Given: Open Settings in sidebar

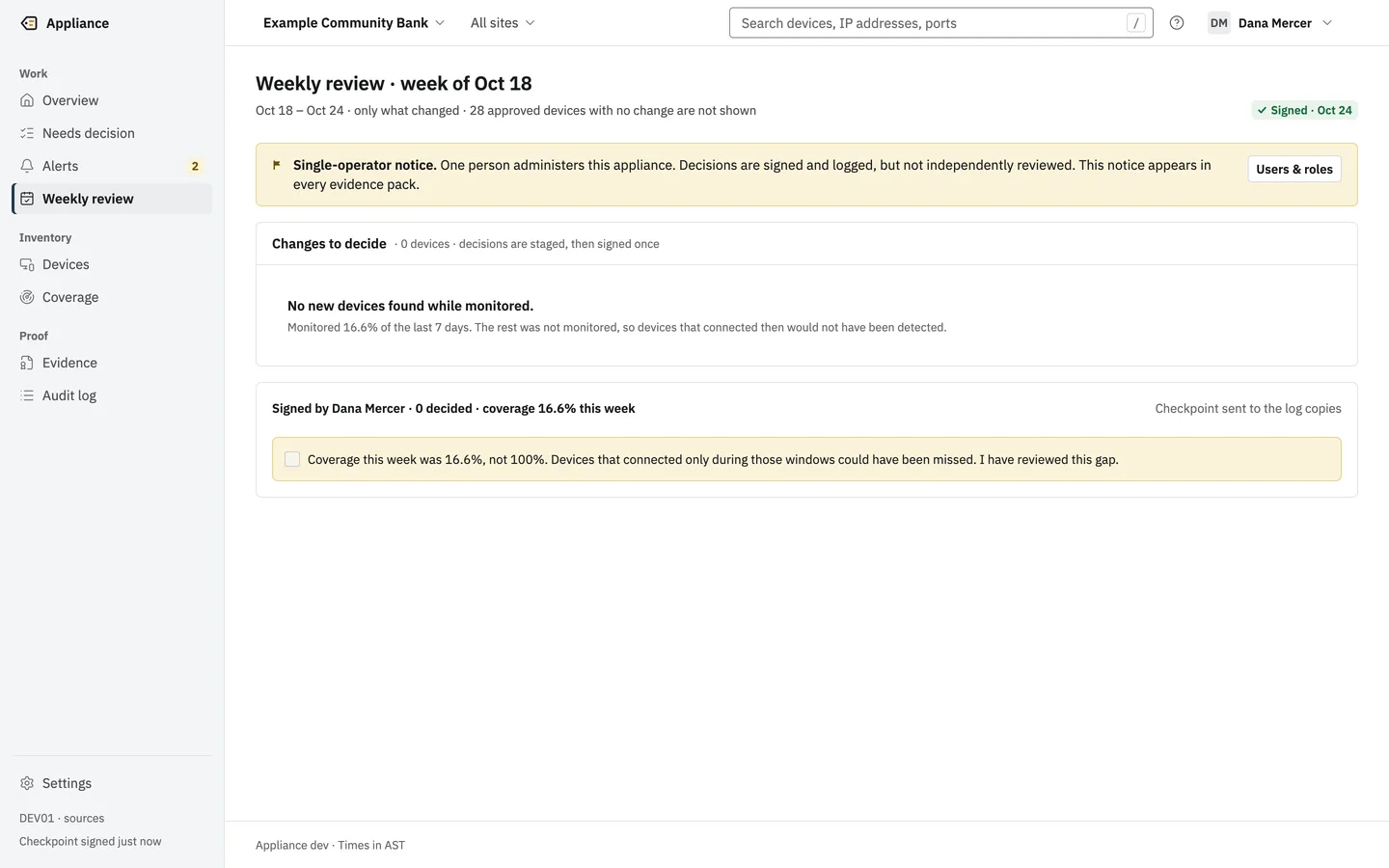Looking at the screenshot, I should [x=112, y=783].
